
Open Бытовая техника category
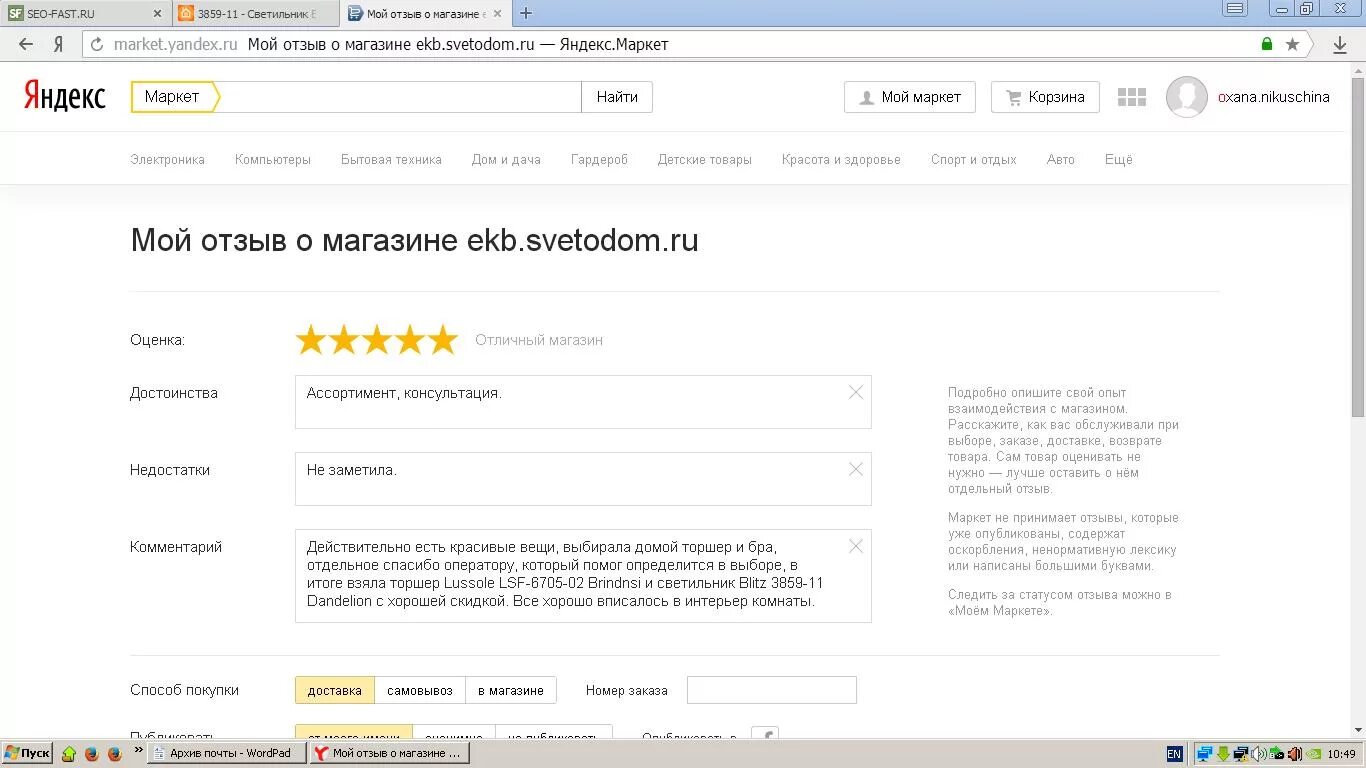[x=391, y=160]
